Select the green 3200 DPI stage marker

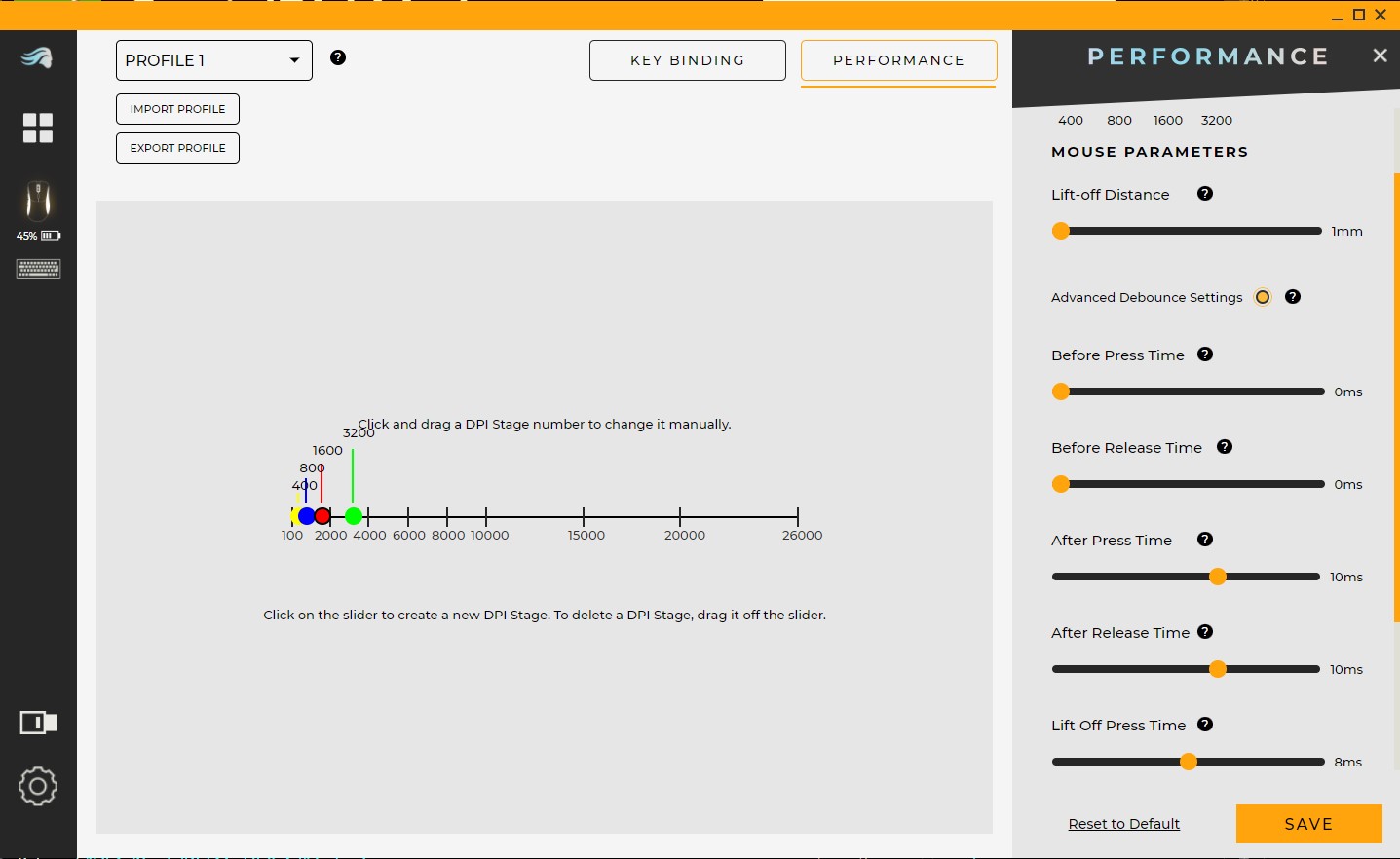pos(354,516)
